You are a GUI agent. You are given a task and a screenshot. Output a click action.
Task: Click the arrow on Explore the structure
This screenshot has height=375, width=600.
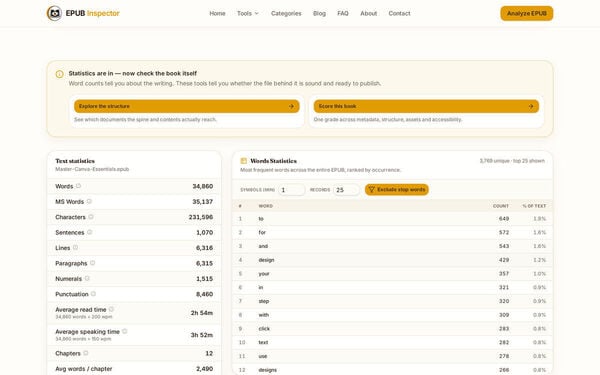291,106
